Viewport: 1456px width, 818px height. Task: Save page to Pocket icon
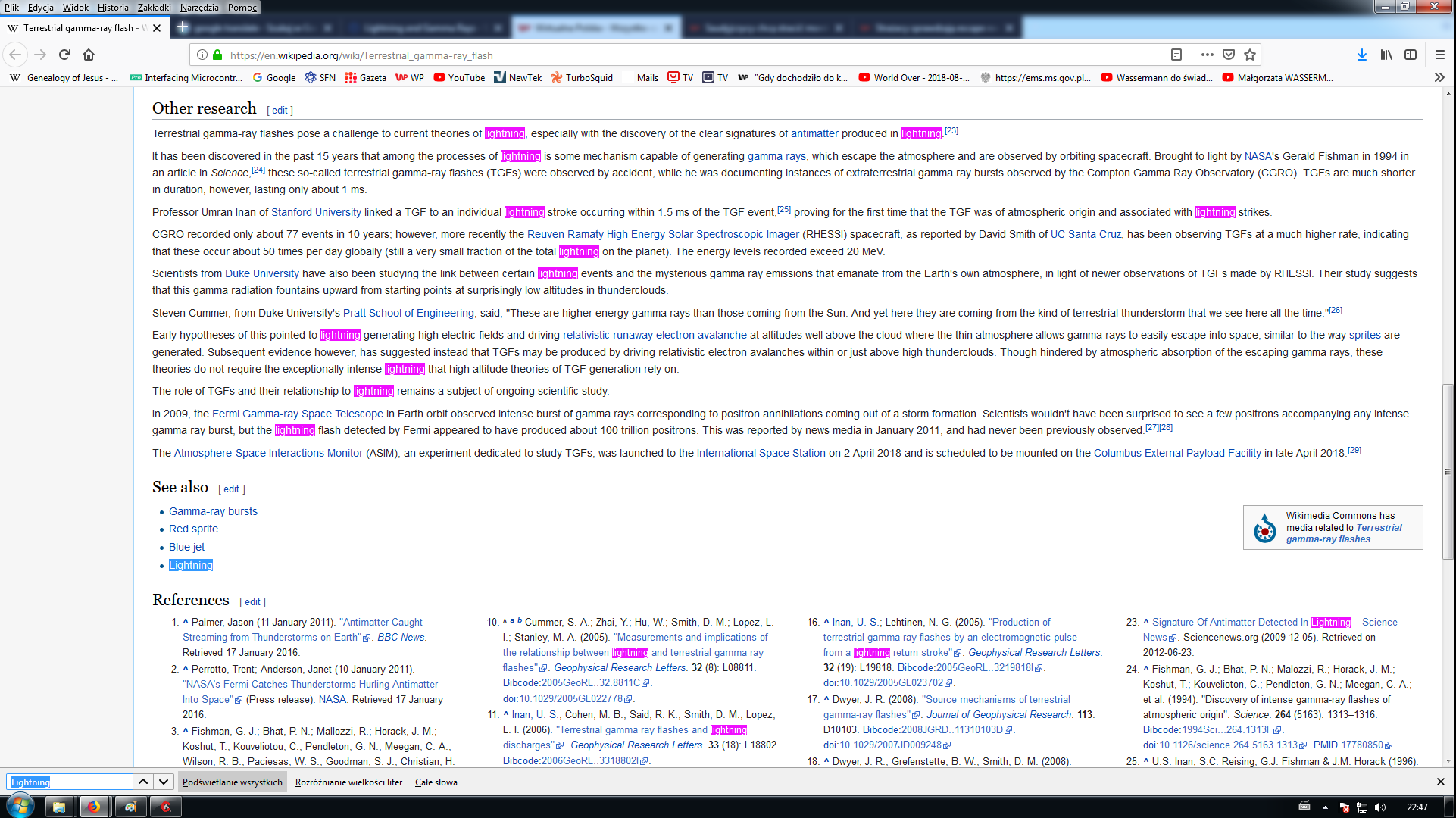point(1229,55)
